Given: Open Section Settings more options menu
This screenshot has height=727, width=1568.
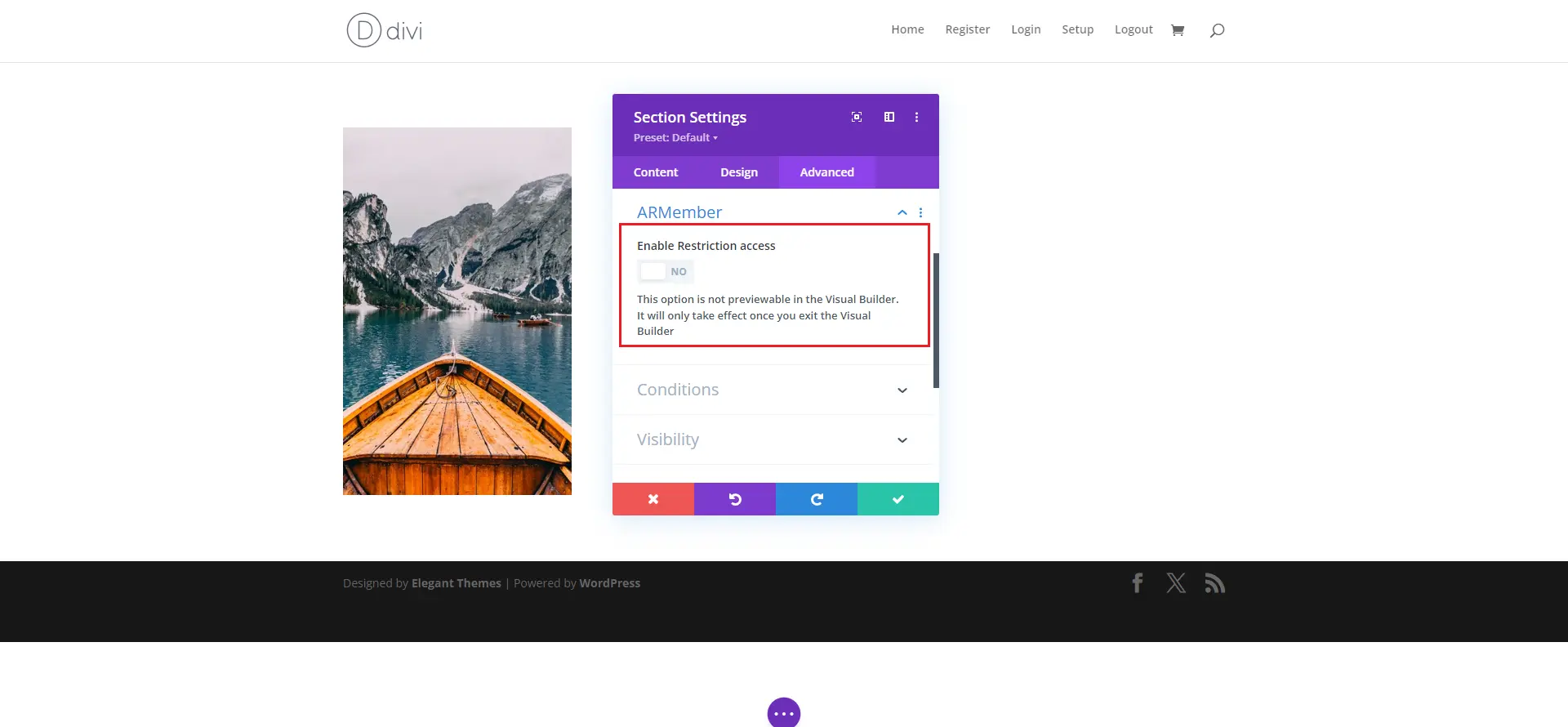Looking at the screenshot, I should point(916,117).
